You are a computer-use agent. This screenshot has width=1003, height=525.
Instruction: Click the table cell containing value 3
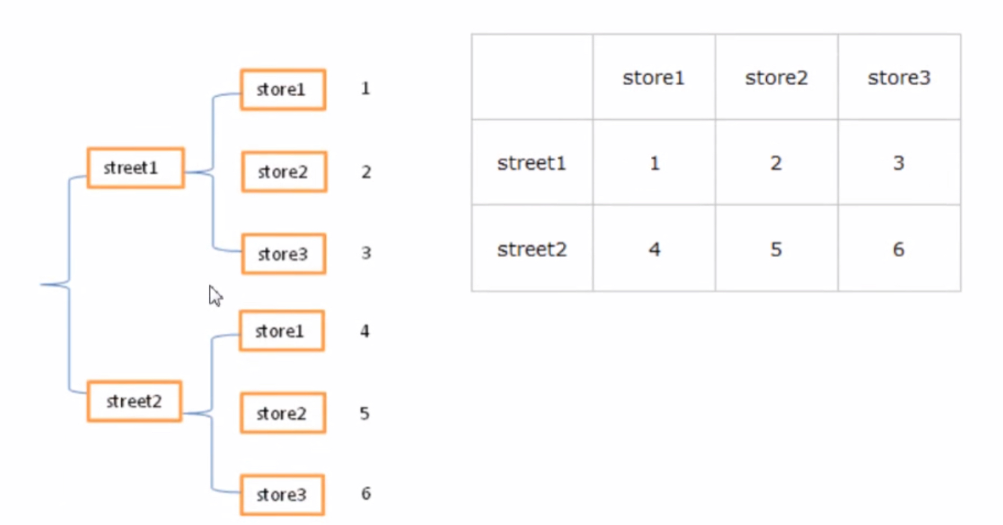click(899, 163)
